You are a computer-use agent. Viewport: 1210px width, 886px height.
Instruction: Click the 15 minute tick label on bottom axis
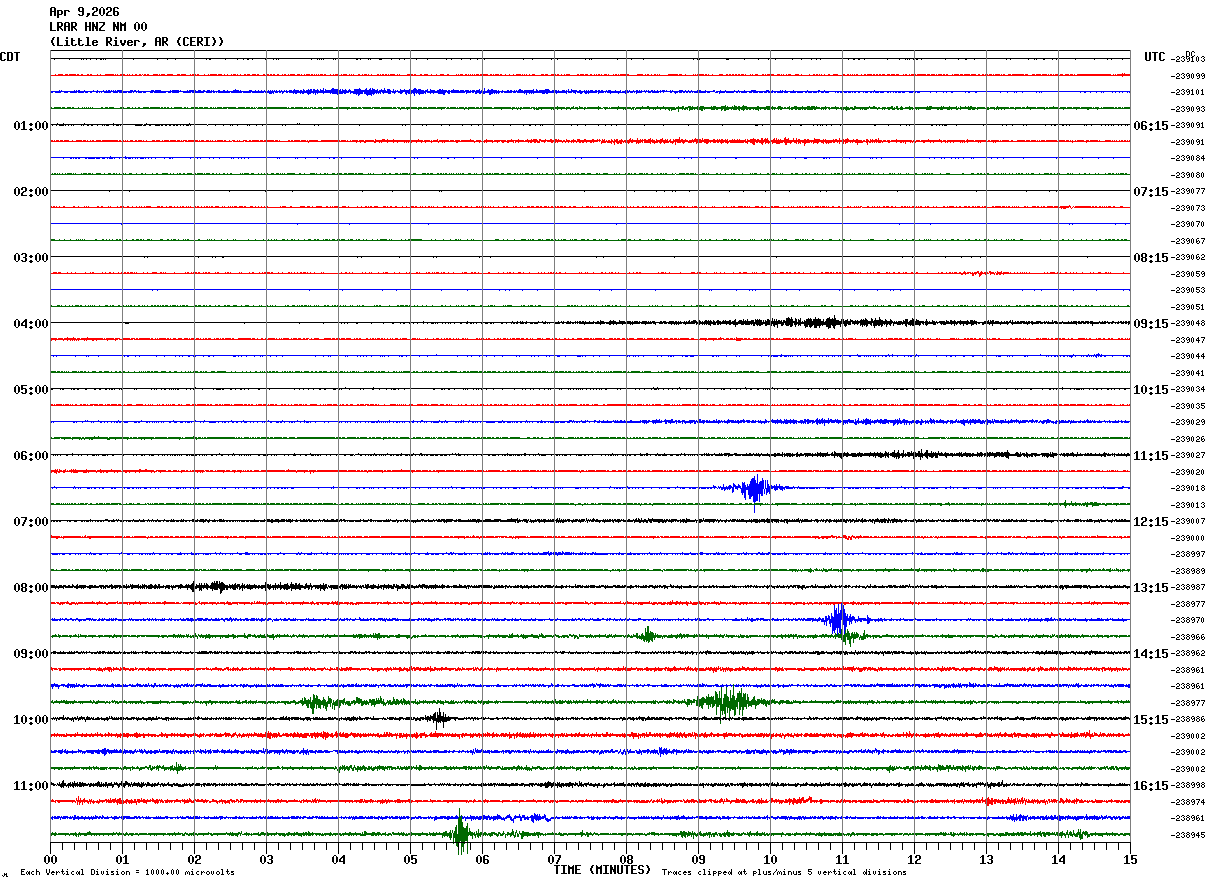(1130, 859)
